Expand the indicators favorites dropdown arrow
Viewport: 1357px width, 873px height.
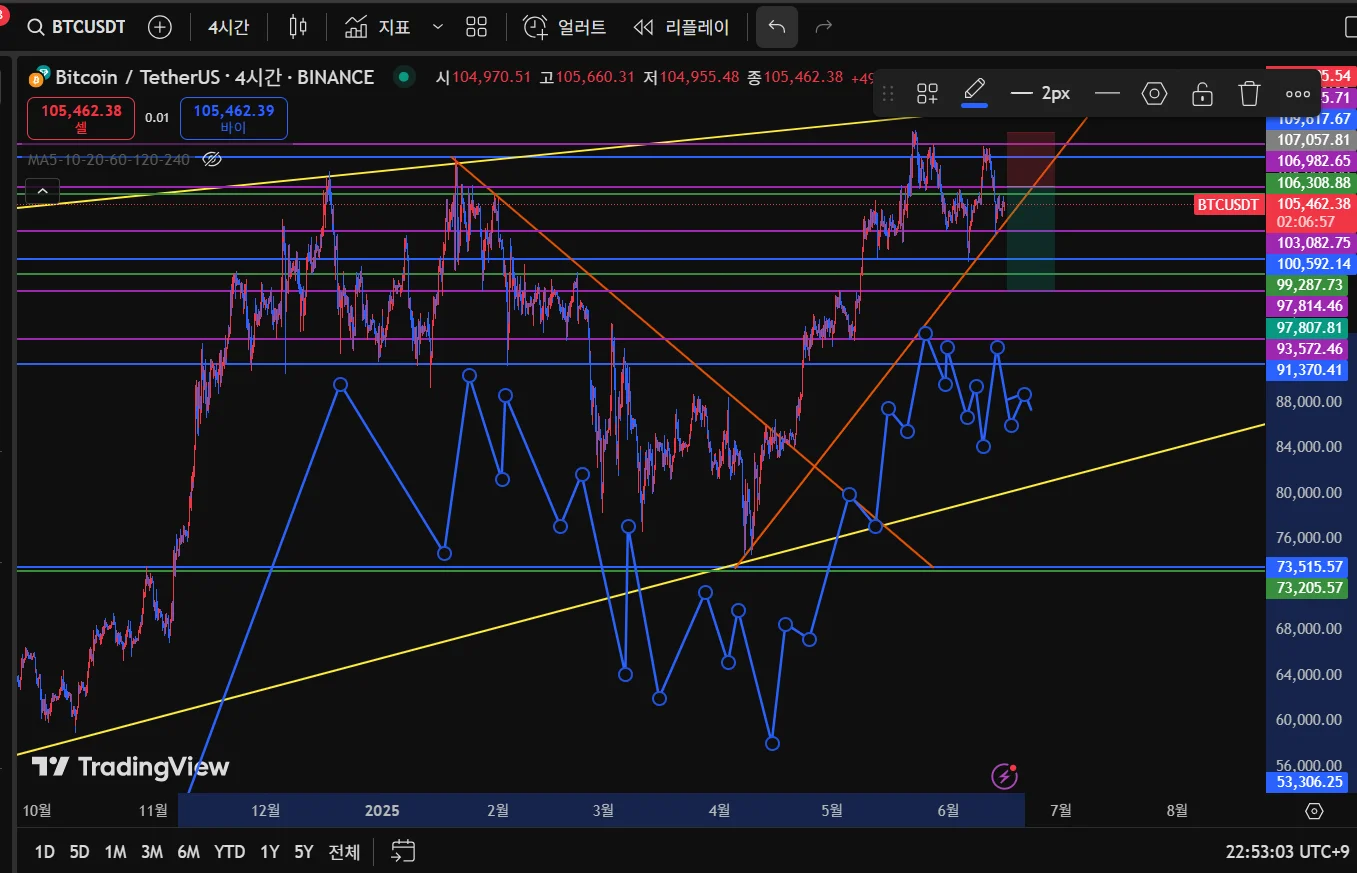coord(437,27)
